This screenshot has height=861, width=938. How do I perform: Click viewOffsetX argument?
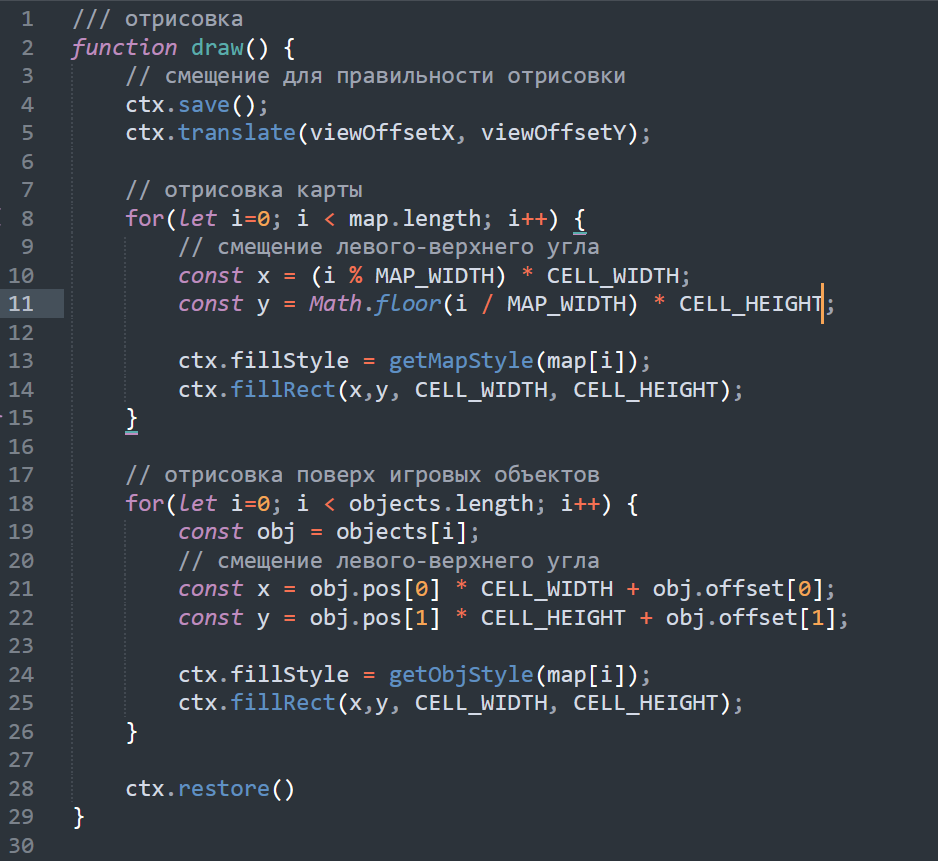(x=382, y=133)
